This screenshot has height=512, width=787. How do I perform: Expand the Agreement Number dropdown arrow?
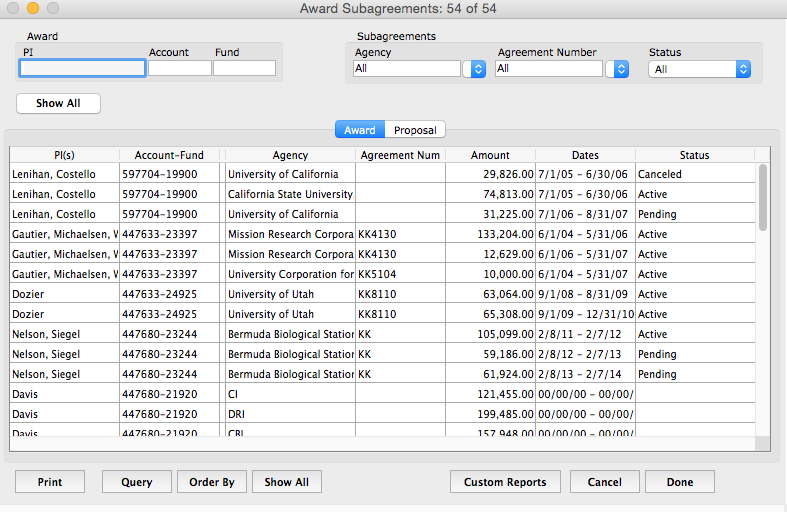point(621,69)
